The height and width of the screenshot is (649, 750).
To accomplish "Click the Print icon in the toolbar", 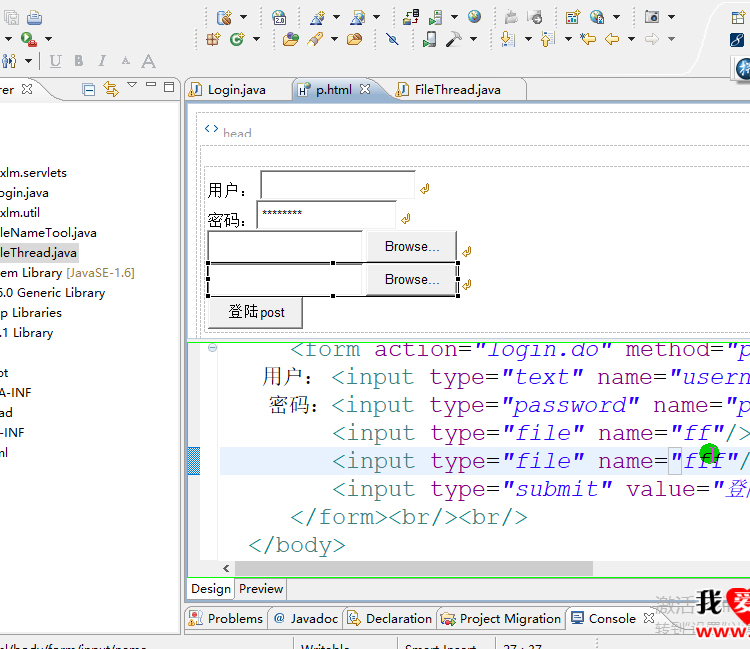I will click(x=35, y=17).
